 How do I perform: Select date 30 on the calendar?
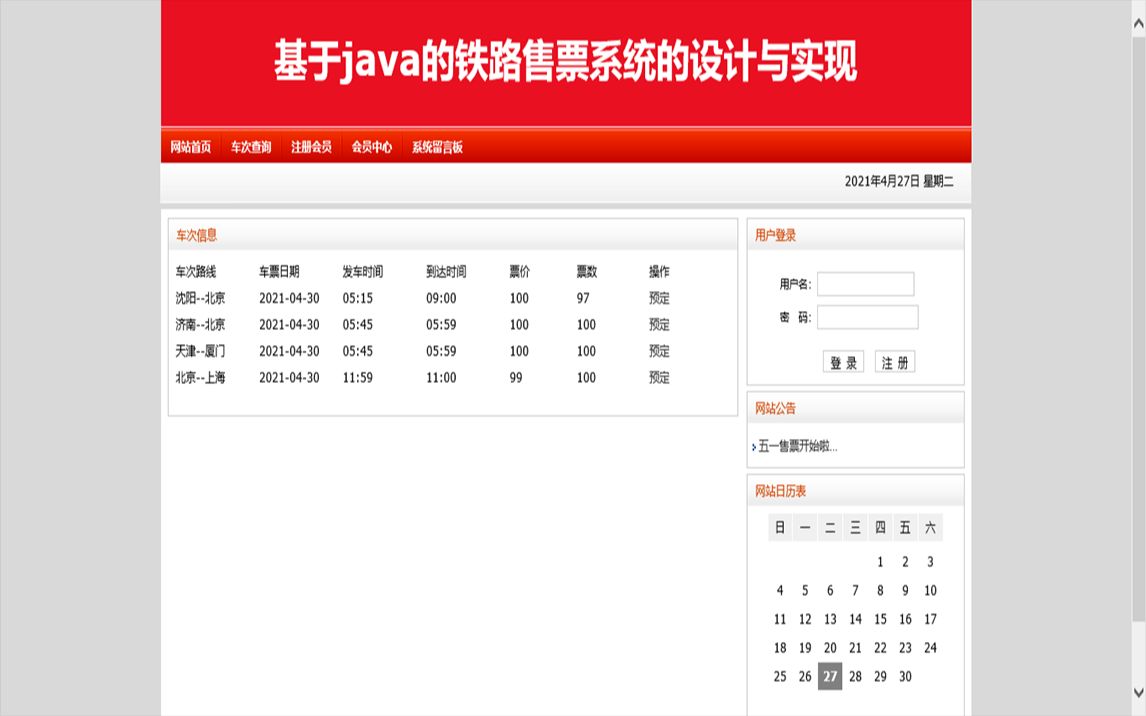904,676
